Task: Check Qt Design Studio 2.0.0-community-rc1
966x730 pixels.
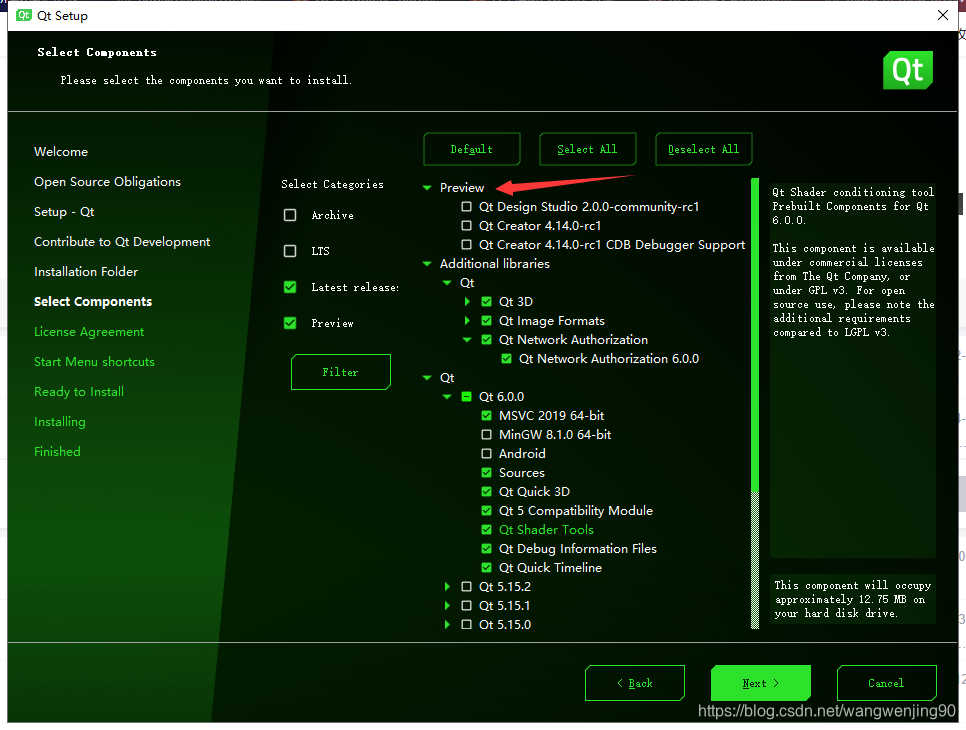Action: [466, 205]
